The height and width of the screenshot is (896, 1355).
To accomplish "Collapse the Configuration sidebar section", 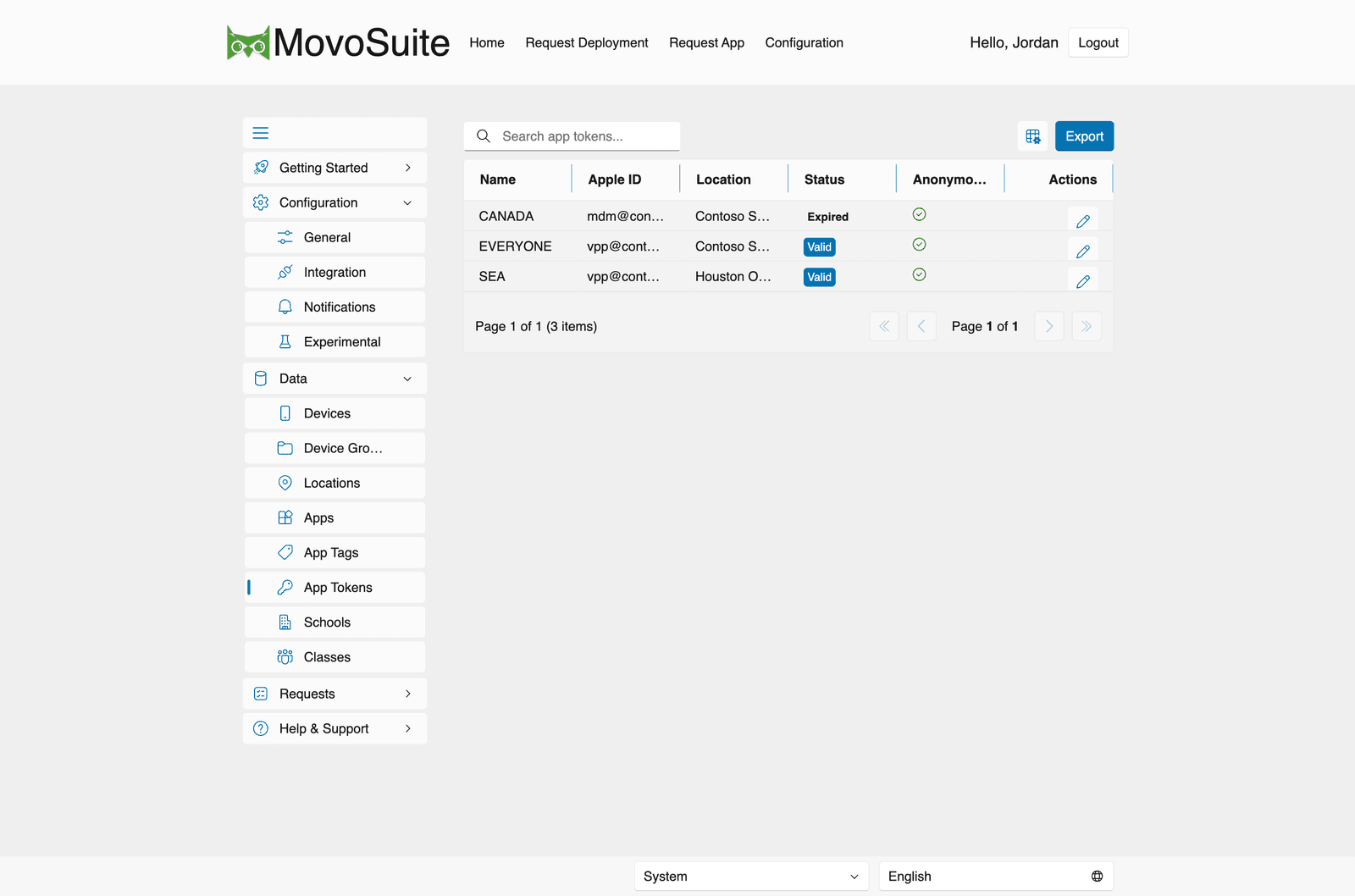I will [x=335, y=202].
